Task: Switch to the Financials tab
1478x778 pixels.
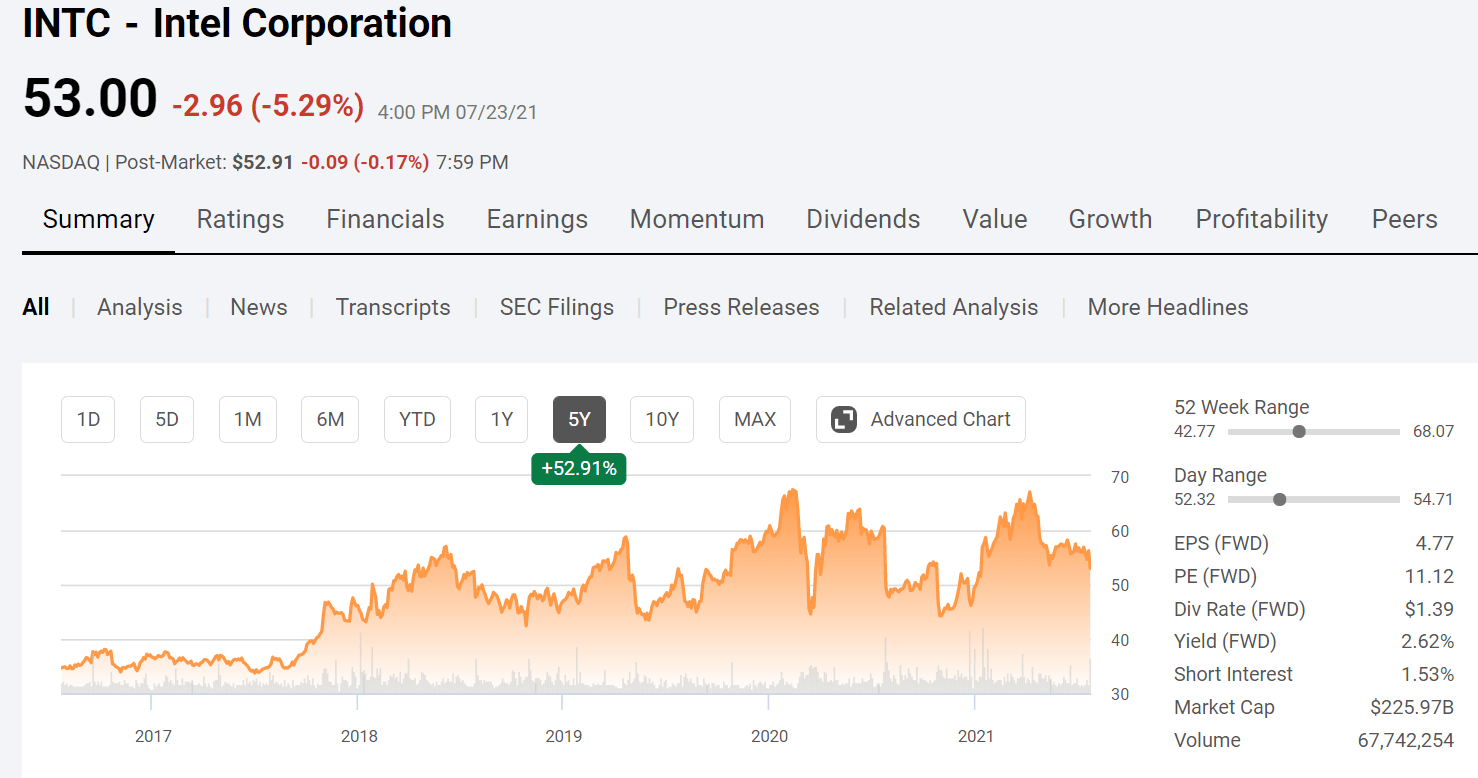Action: [x=385, y=219]
